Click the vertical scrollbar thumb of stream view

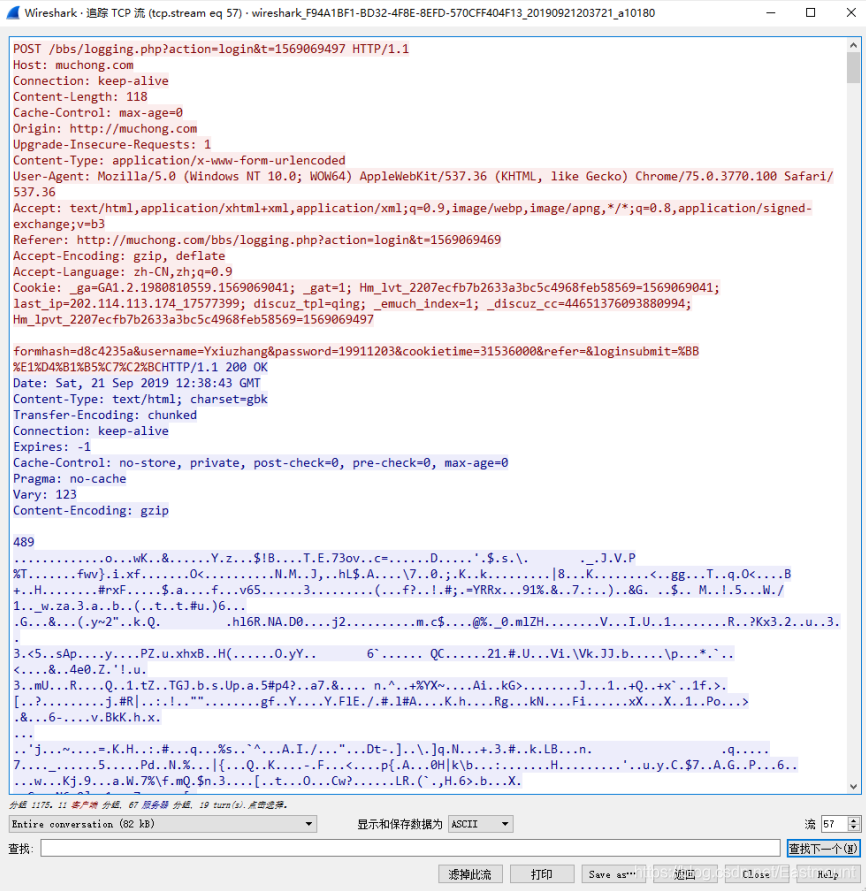(x=853, y=68)
